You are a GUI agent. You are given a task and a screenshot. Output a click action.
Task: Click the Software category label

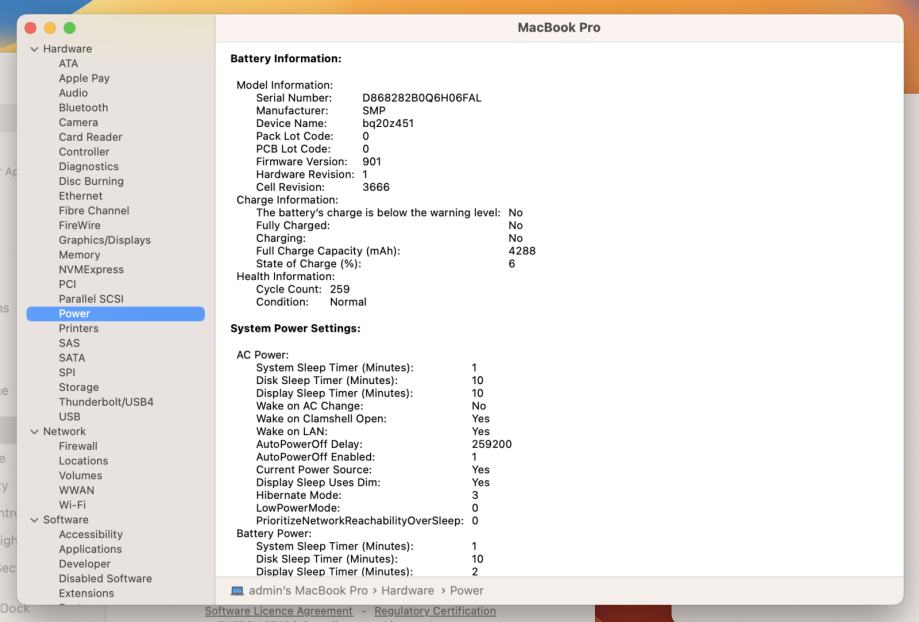[66, 519]
